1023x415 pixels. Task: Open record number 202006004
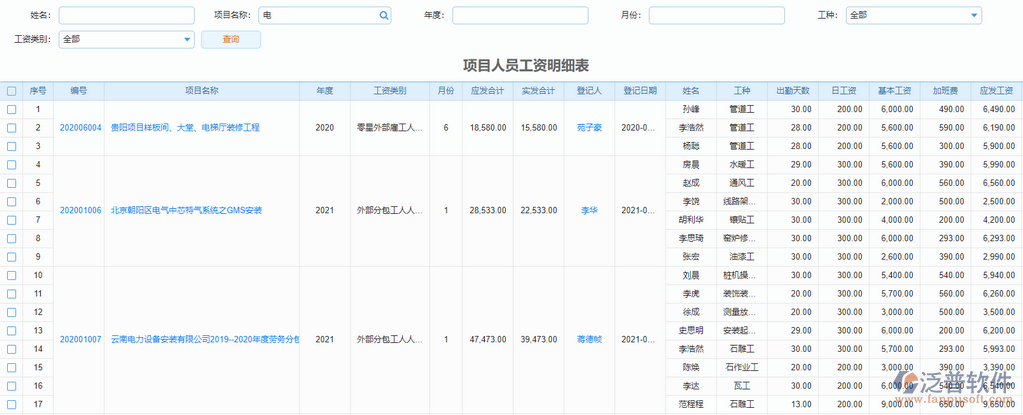click(x=80, y=128)
